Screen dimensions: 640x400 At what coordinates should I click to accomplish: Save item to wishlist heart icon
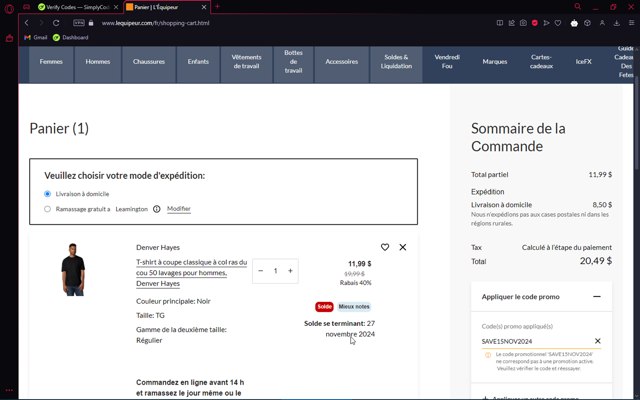[x=385, y=247]
